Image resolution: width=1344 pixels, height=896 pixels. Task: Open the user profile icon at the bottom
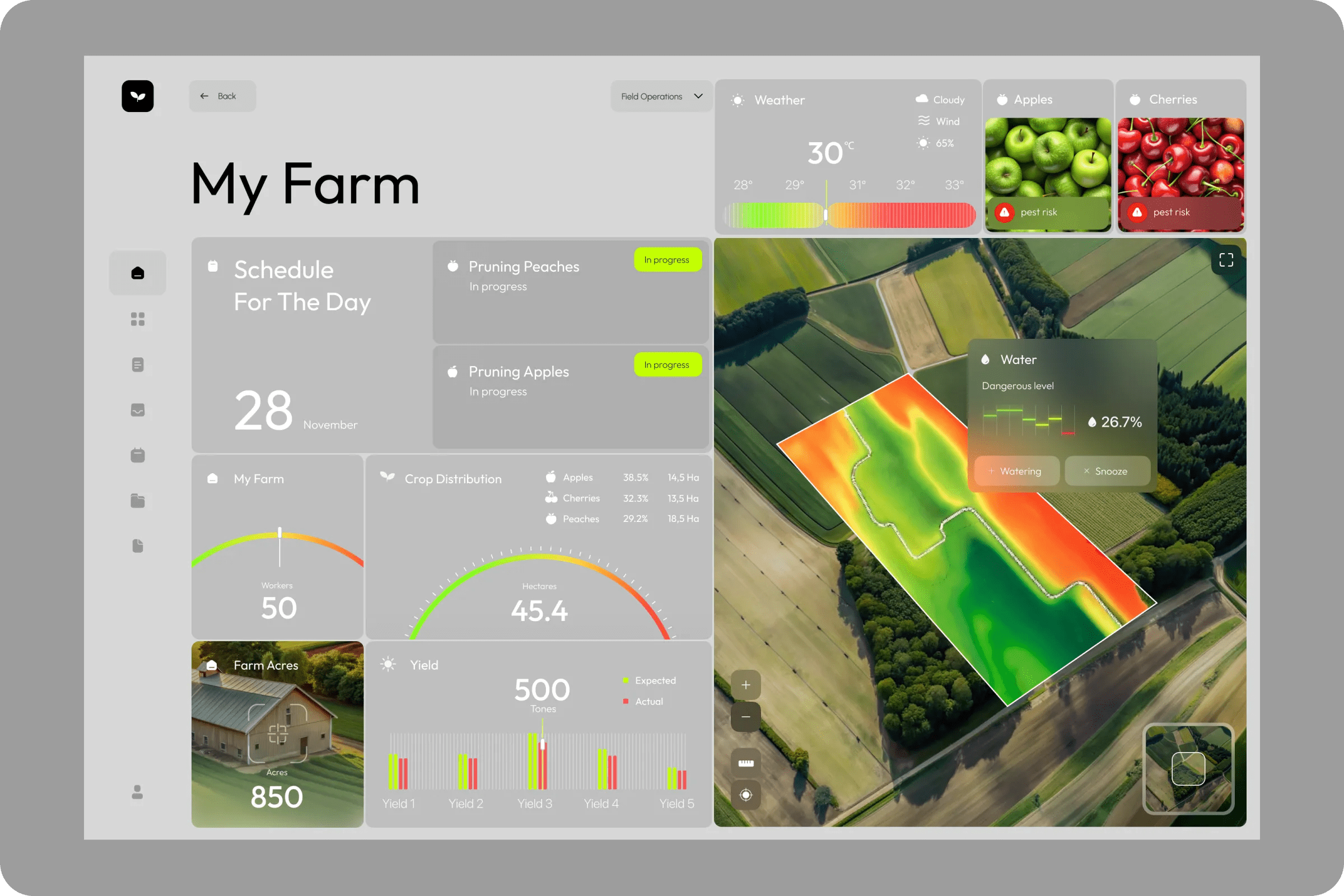click(137, 792)
